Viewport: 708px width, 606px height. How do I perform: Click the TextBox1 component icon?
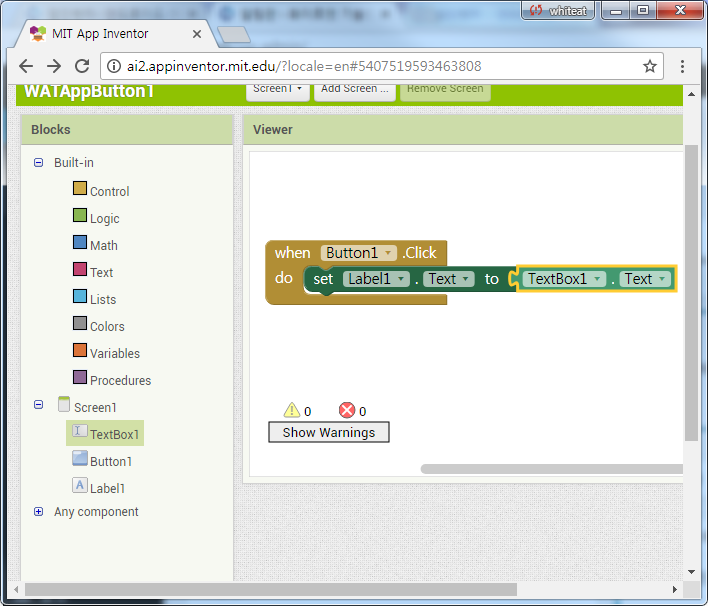click(x=80, y=431)
